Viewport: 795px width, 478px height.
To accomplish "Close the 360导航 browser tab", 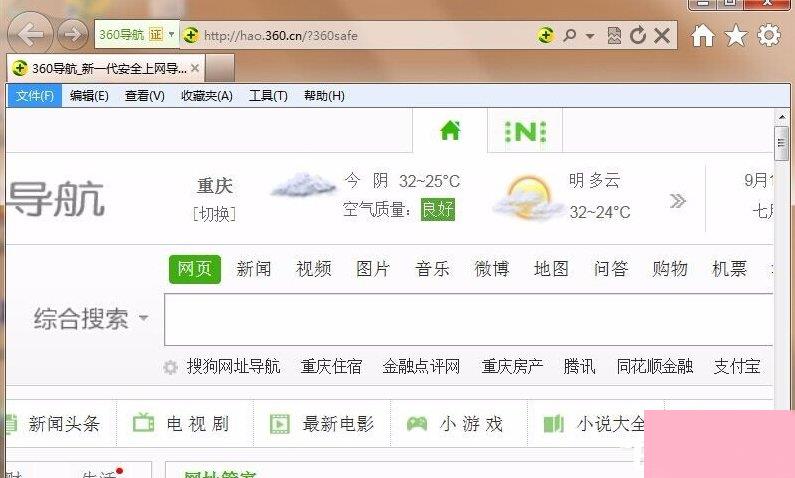I will (x=195, y=67).
